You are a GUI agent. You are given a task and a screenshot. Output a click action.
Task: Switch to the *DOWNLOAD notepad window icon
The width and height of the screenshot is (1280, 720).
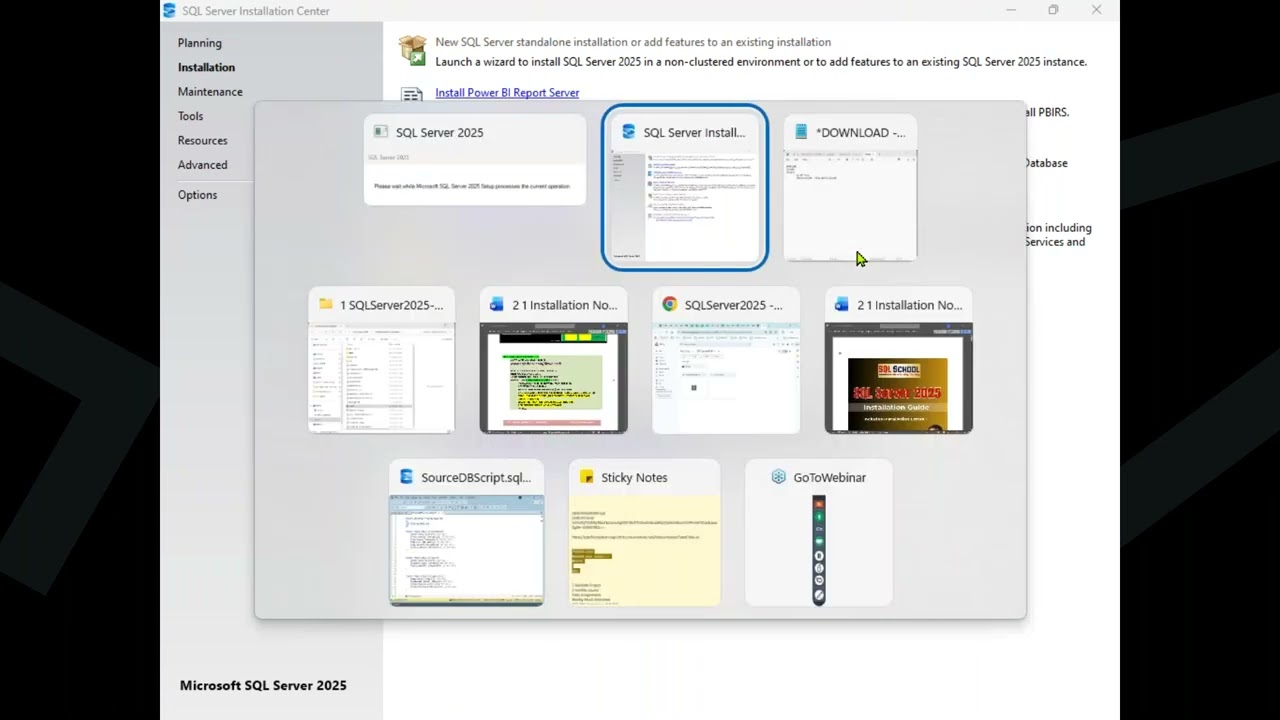point(801,132)
